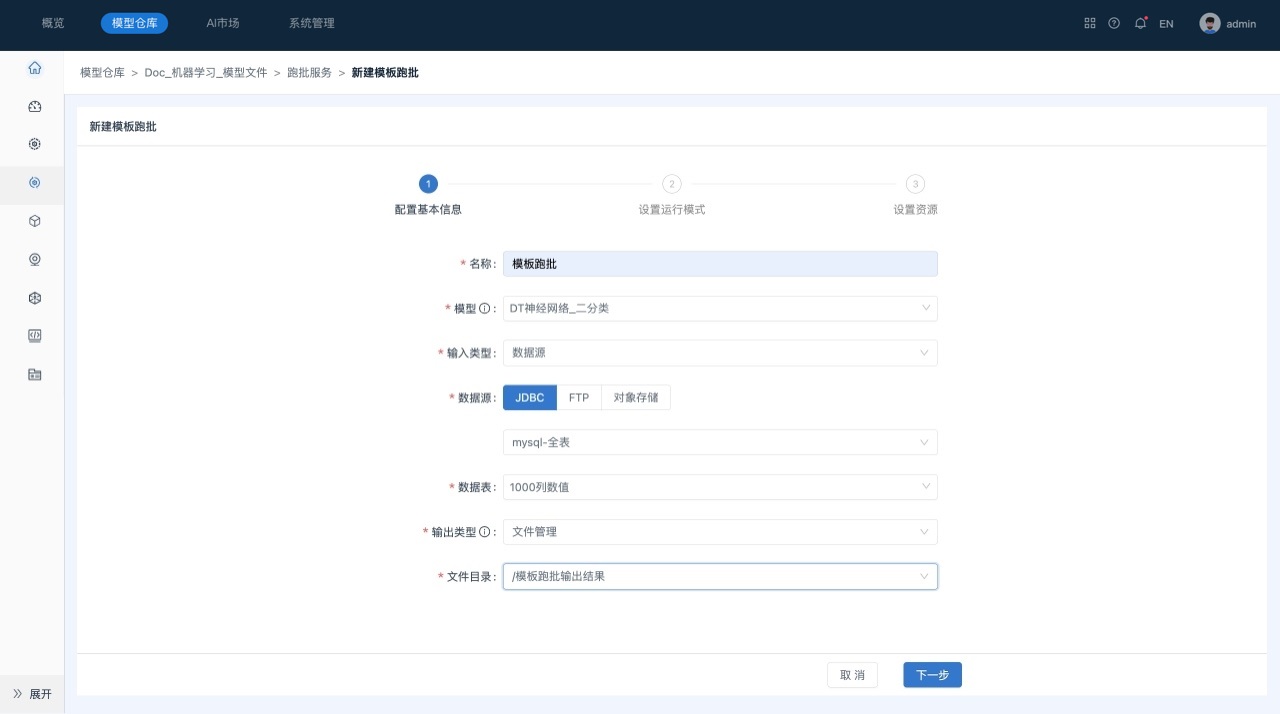
Task: Select JDBC as the data source type
Action: (530, 398)
